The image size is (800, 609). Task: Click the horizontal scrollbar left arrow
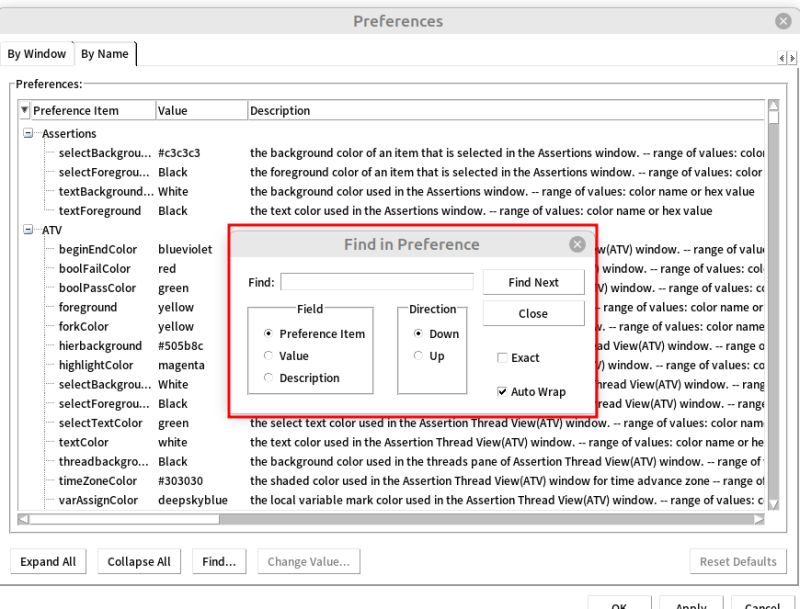click(23, 519)
